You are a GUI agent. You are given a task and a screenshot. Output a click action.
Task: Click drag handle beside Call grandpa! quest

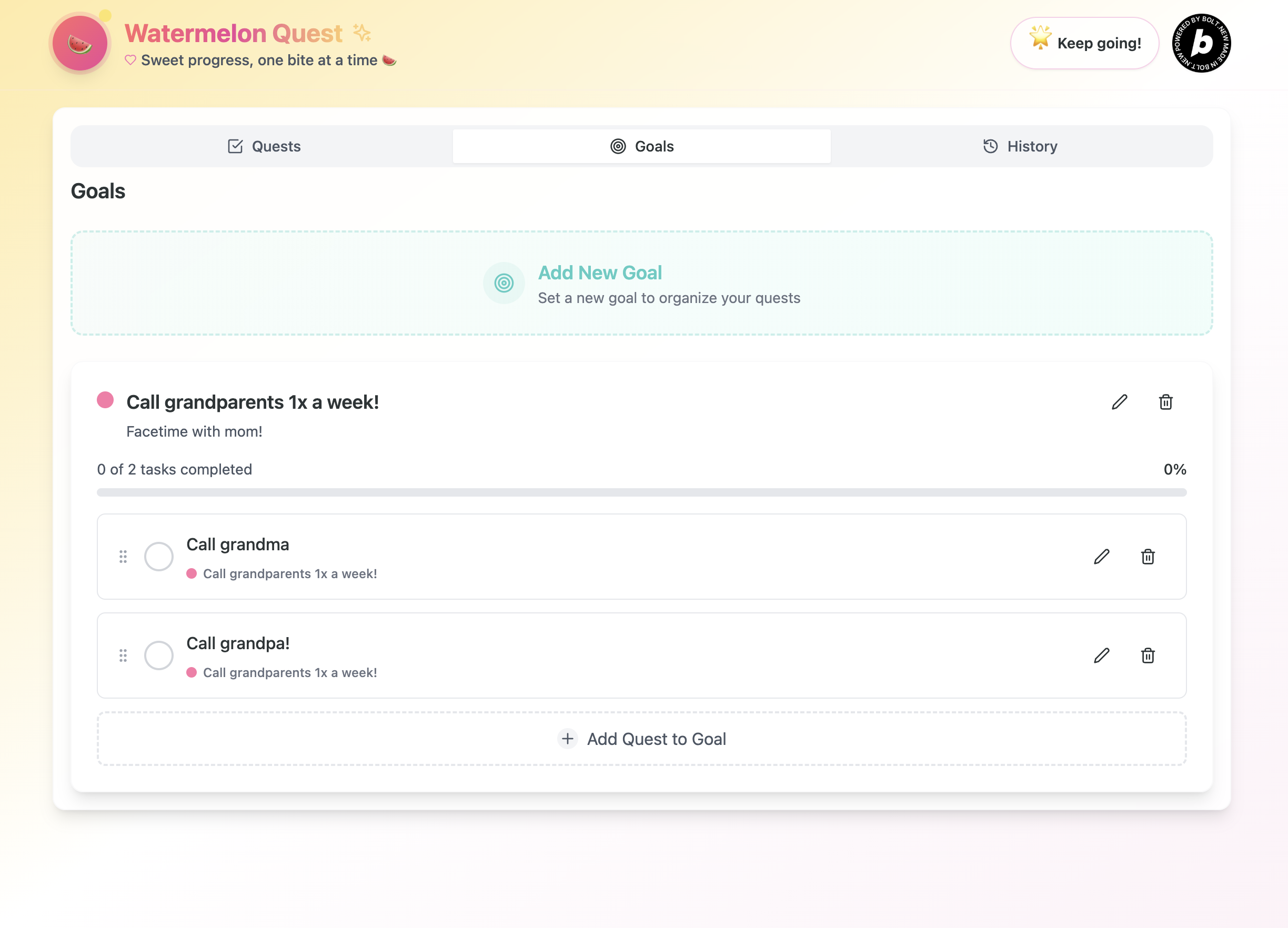123,655
